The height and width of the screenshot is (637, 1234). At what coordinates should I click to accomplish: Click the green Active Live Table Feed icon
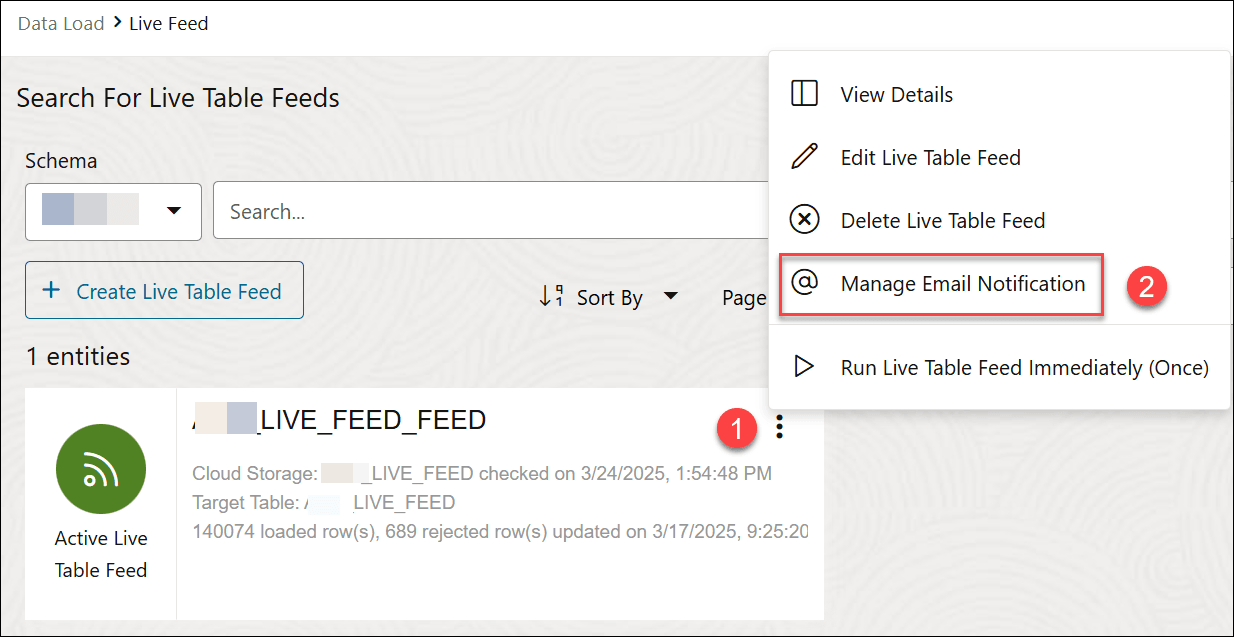100,468
